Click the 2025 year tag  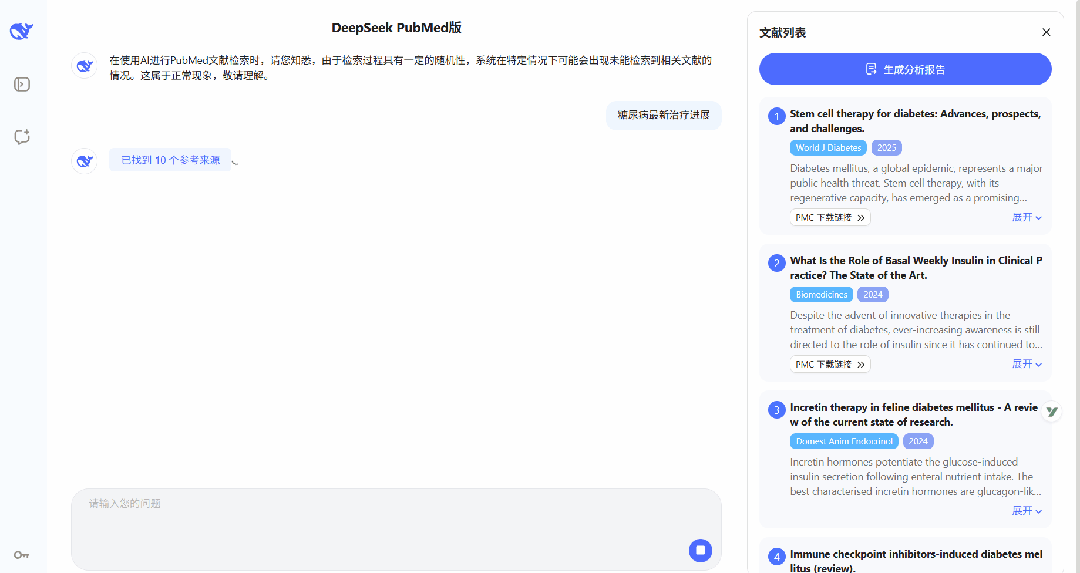886,148
